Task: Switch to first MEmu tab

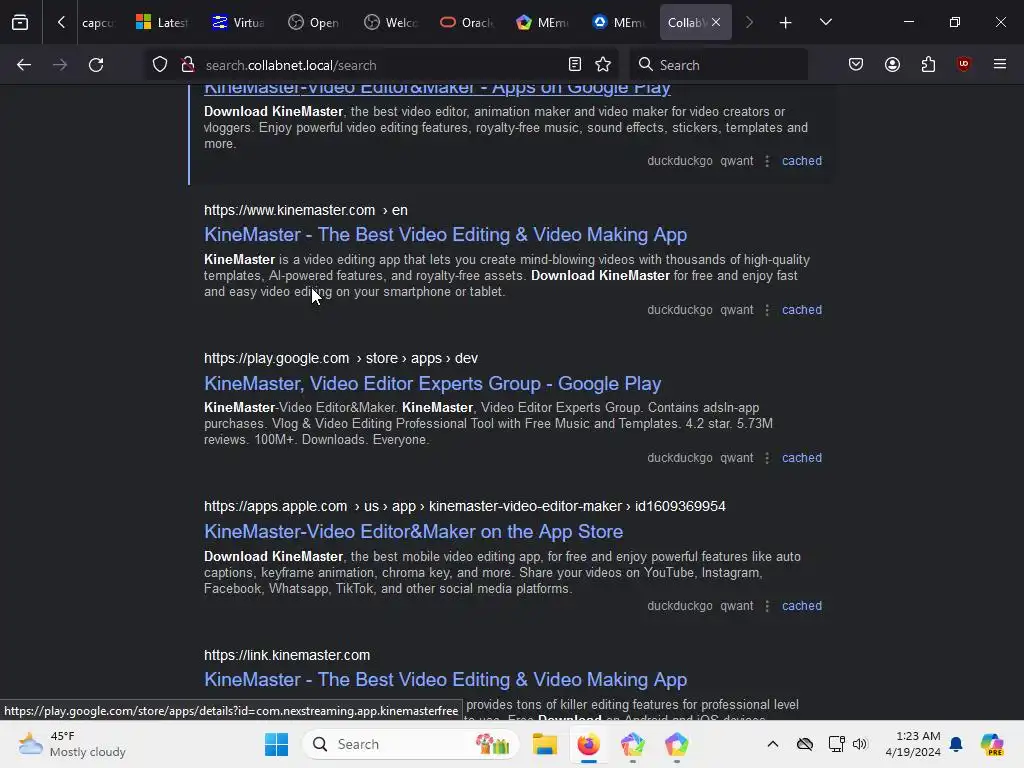Action: tap(542, 22)
